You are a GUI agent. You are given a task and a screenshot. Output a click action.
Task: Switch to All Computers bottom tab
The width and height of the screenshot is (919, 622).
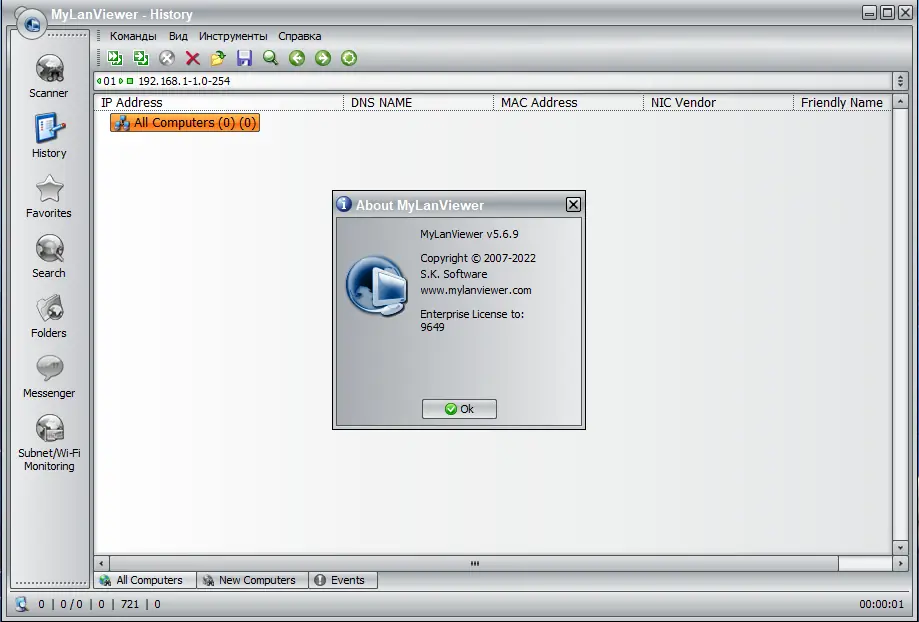pos(145,580)
